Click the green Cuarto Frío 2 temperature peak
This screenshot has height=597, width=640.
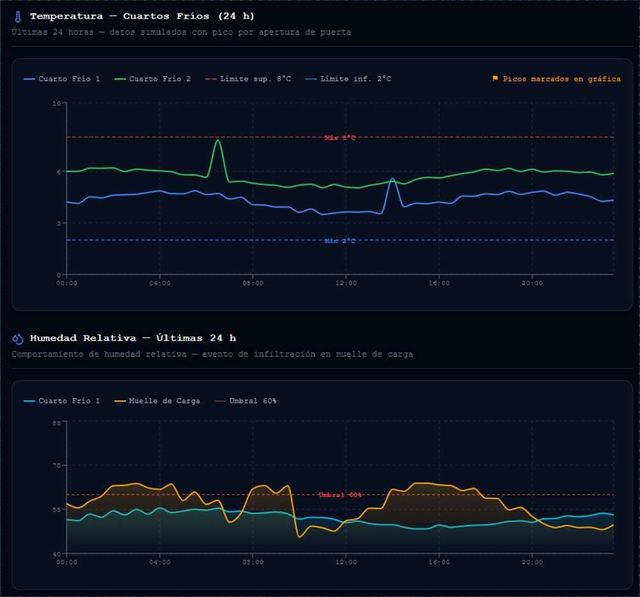click(218, 141)
